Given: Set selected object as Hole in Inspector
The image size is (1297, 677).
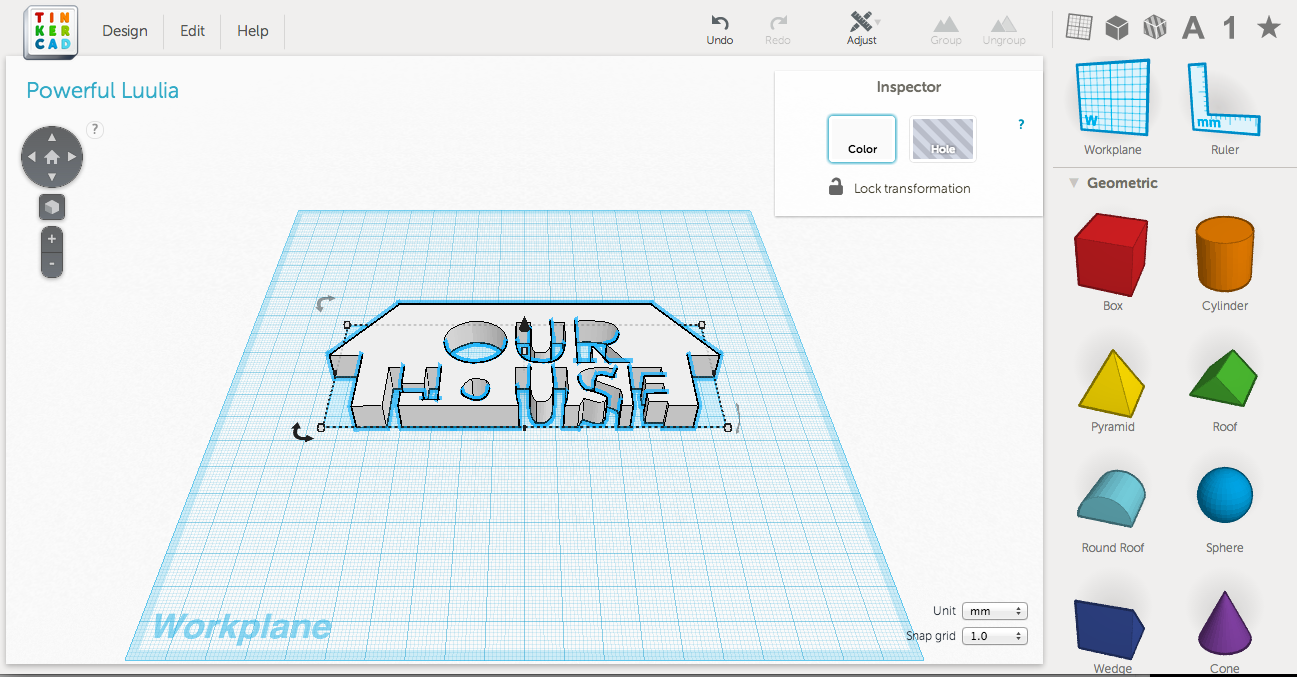Looking at the screenshot, I should [x=941, y=139].
